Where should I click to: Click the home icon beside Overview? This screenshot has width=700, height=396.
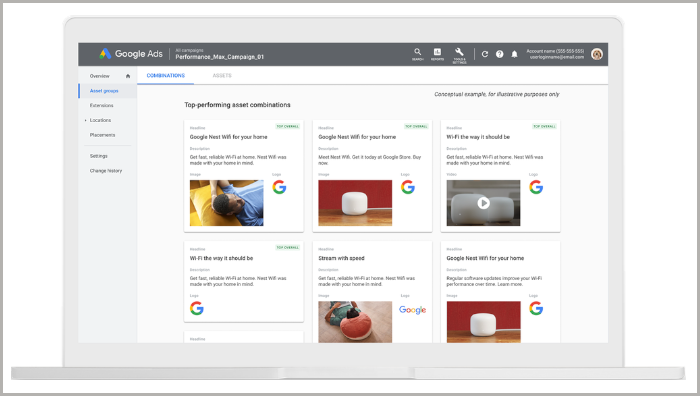coord(128,76)
